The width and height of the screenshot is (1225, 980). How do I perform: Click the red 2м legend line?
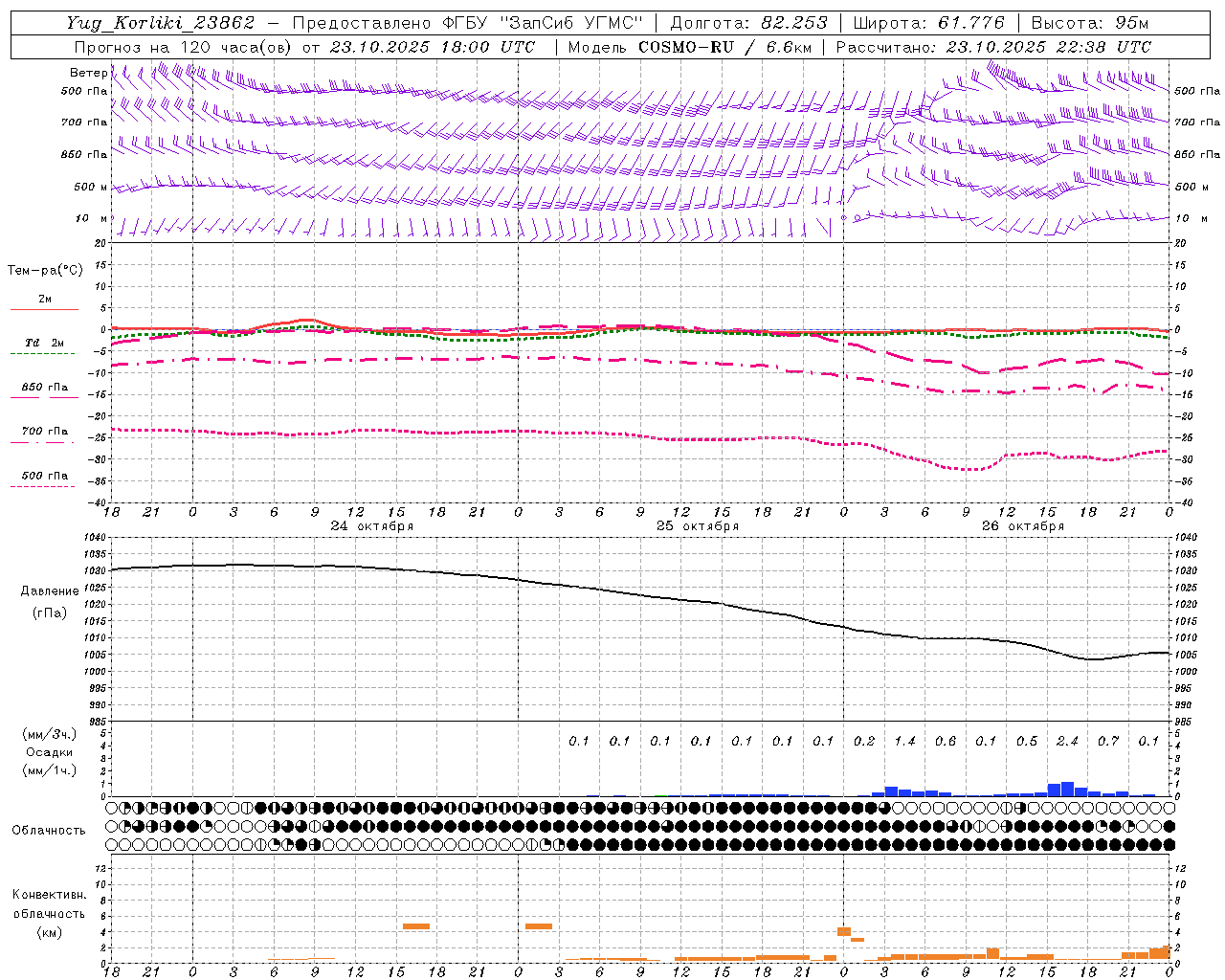[44, 309]
